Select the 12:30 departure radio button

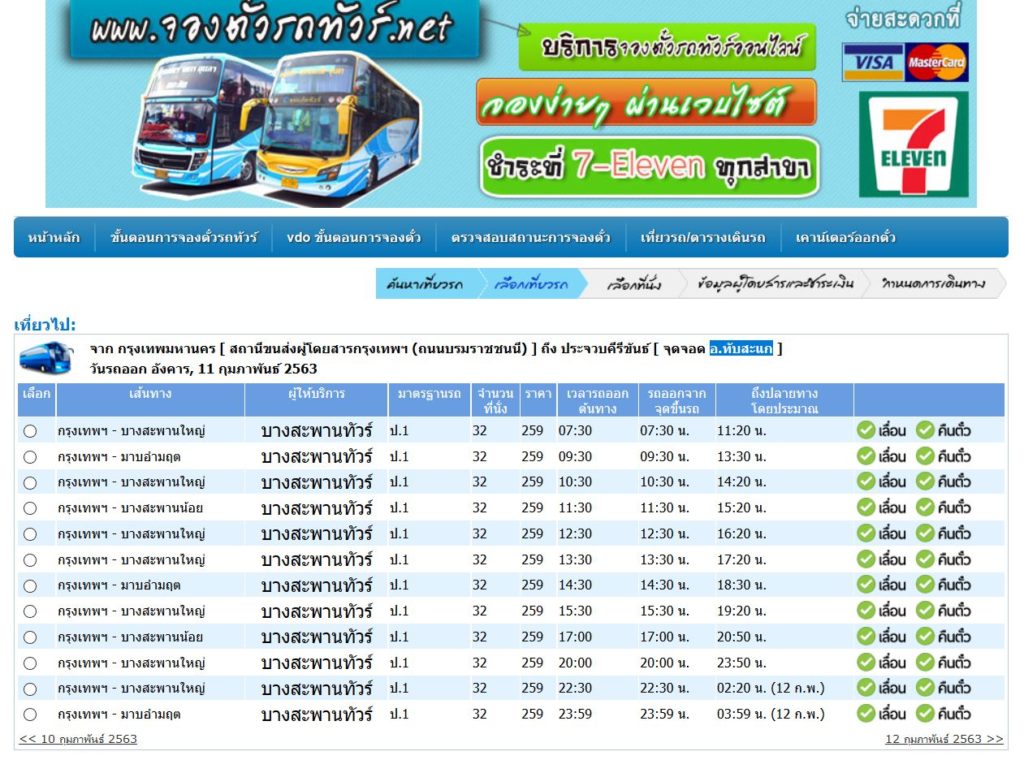[x=30, y=534]
